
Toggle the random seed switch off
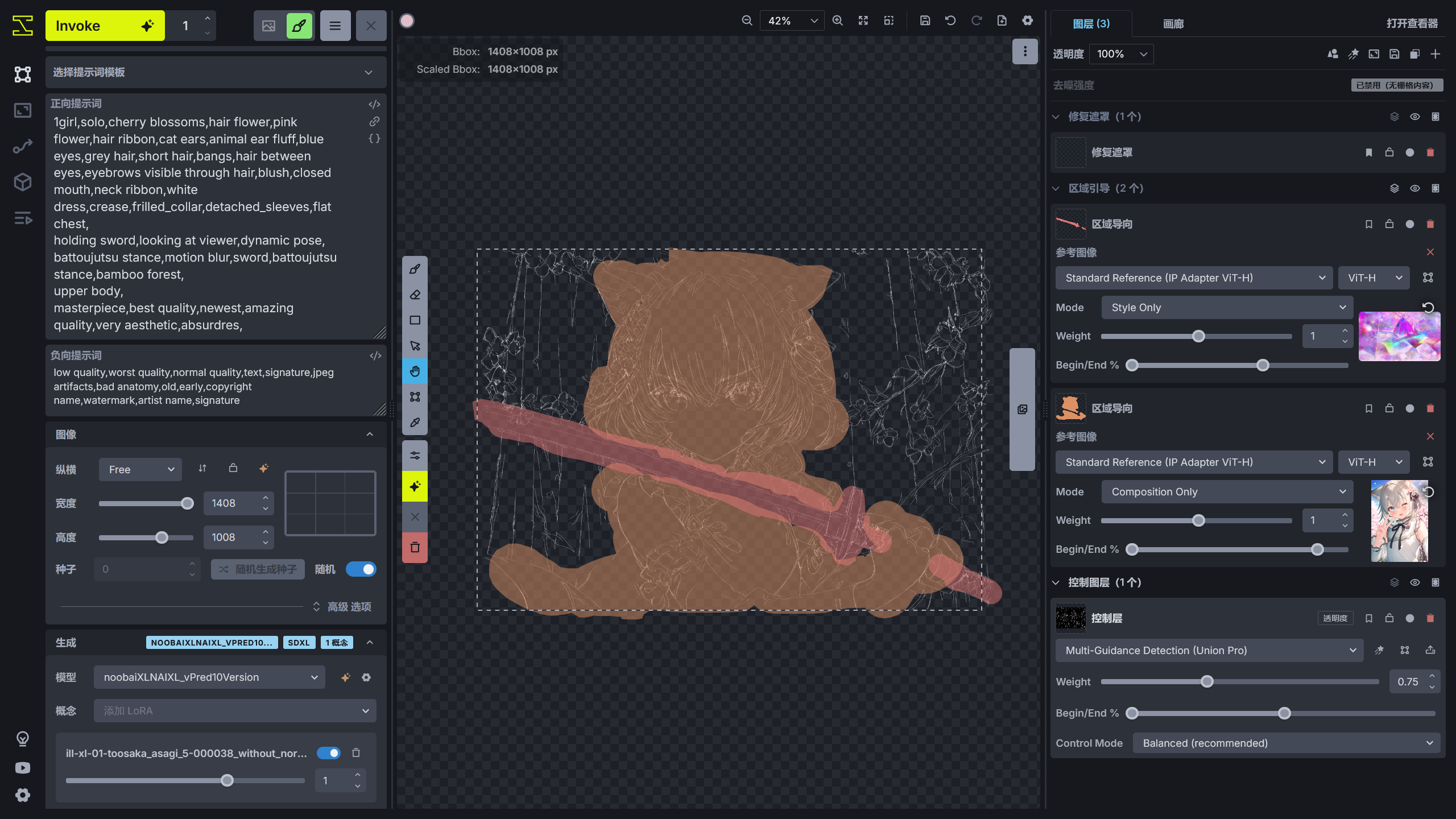(361, 569)
